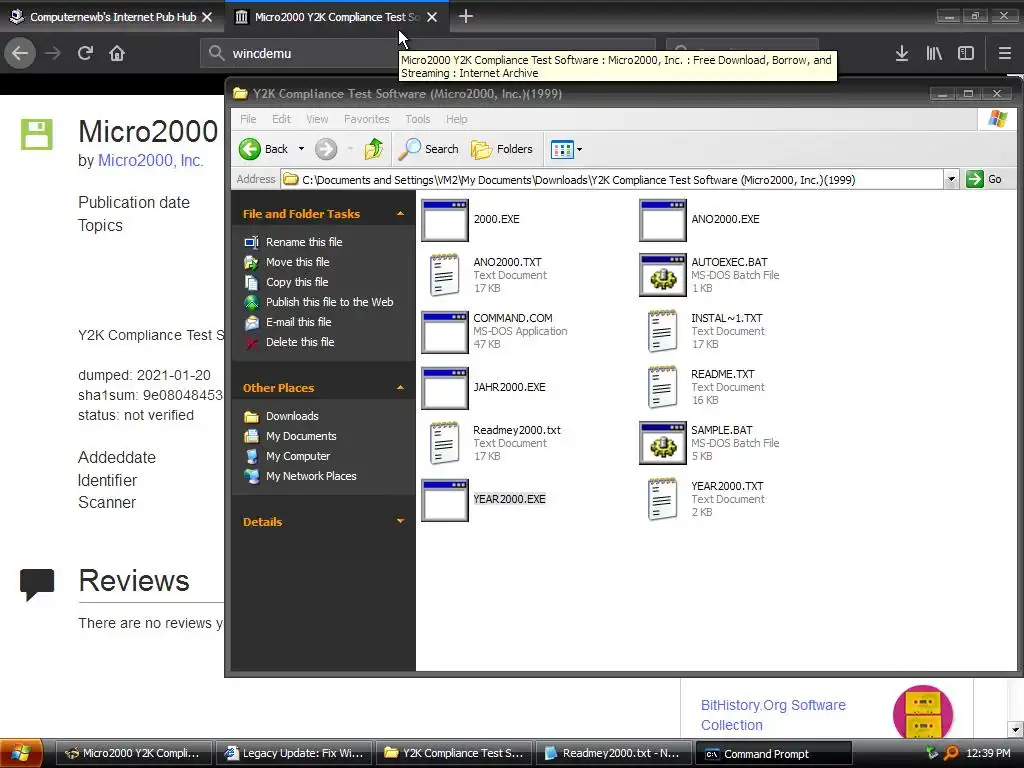Click the taskbar clock showing 12:39 PM
Screen dimensions: 1024x768
tap(988, 753)
